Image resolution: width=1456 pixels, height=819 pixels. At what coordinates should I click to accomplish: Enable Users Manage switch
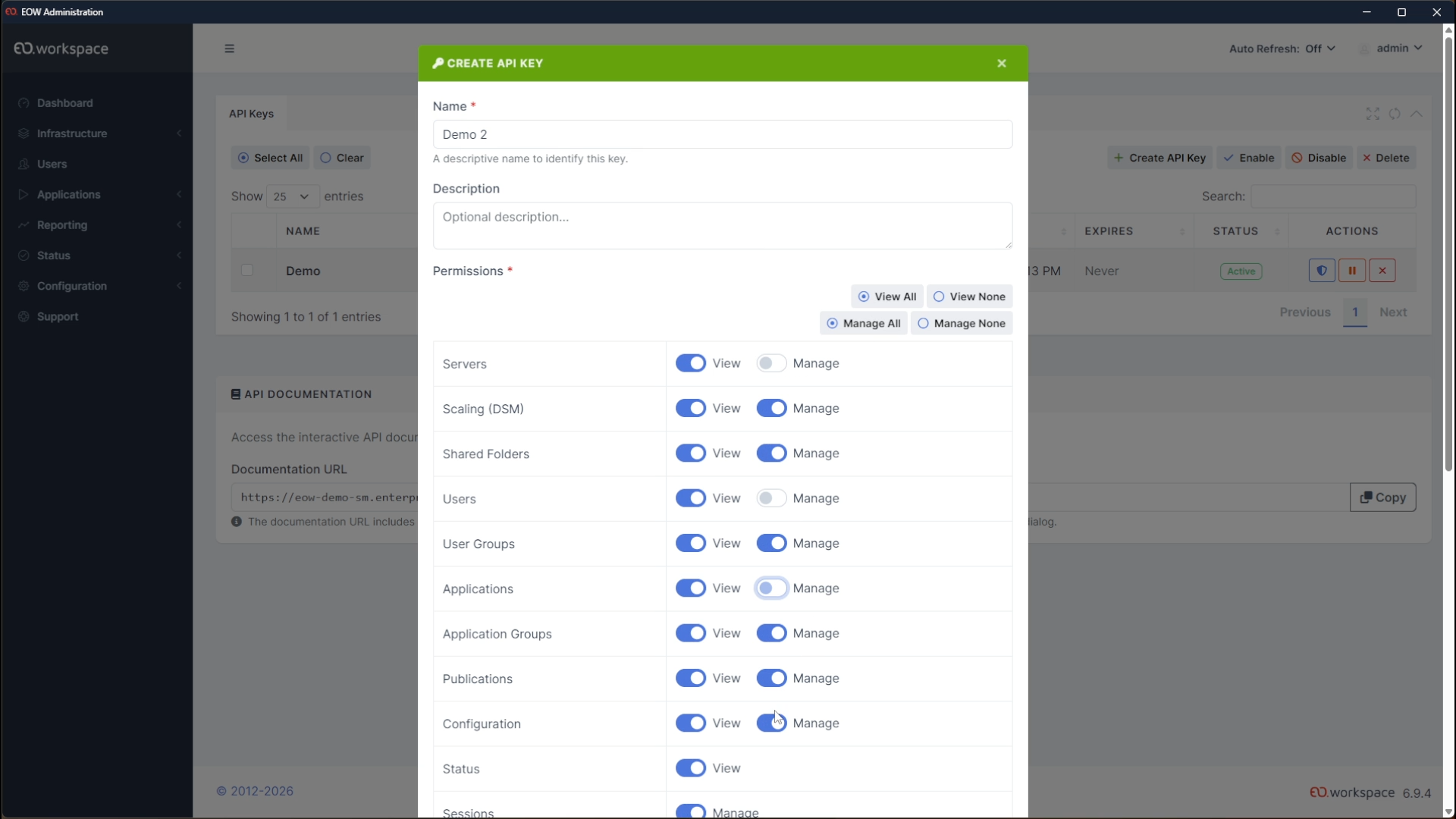tap(771, 498)
